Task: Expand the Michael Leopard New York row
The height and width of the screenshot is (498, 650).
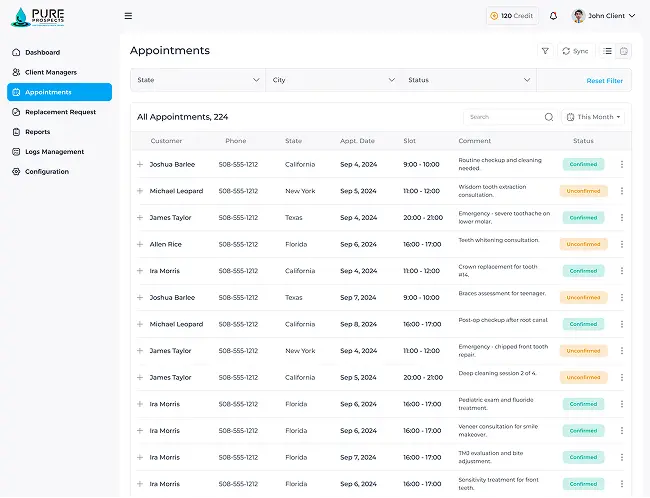Action: tap(140, 191)
